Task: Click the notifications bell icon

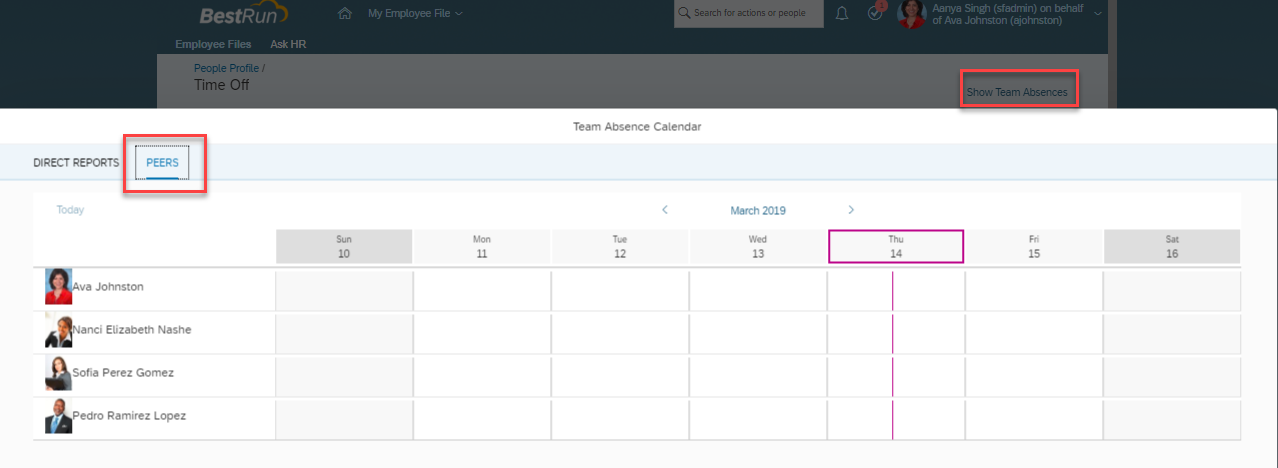Action: (842, 13)
